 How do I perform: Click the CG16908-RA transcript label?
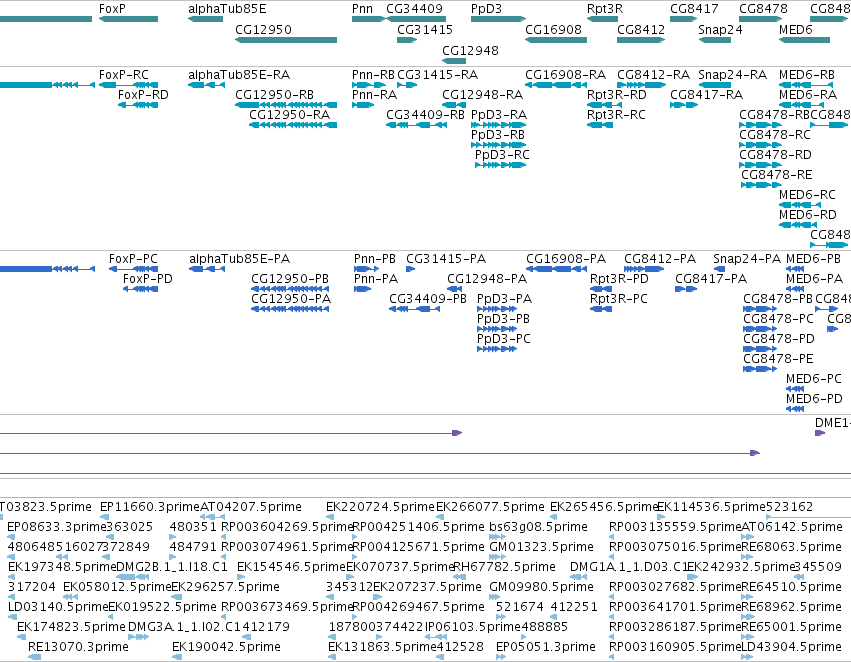tap(565, 74)
